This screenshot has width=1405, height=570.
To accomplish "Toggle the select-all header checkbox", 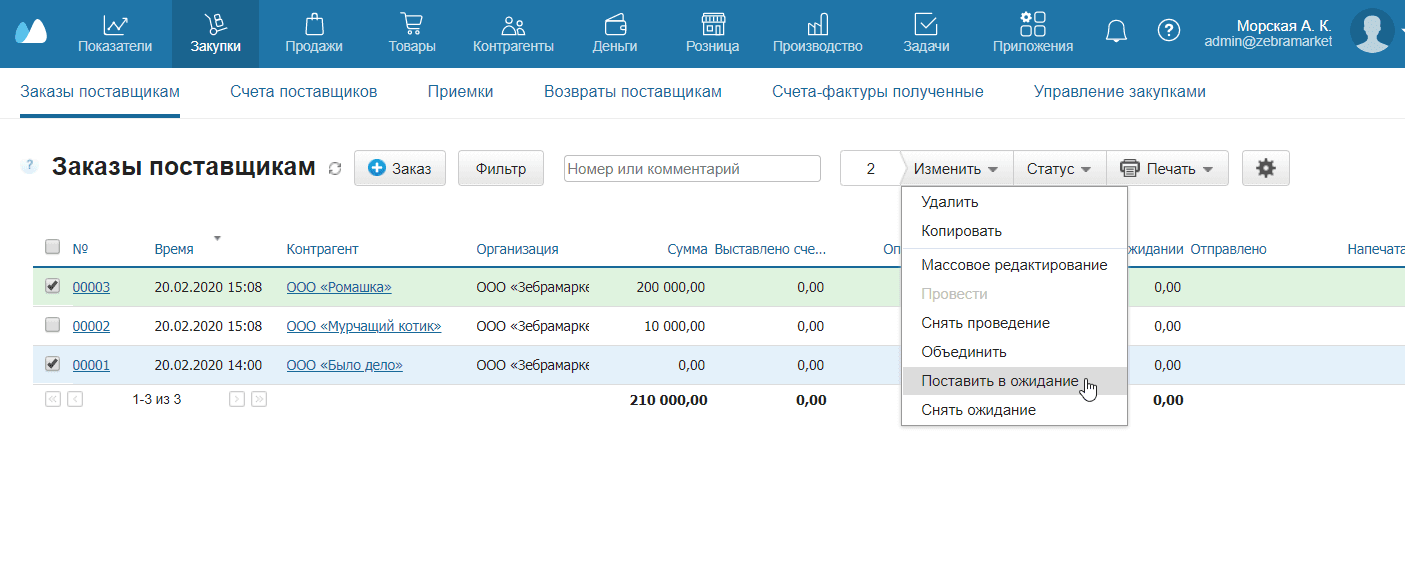I will point(53,248).
